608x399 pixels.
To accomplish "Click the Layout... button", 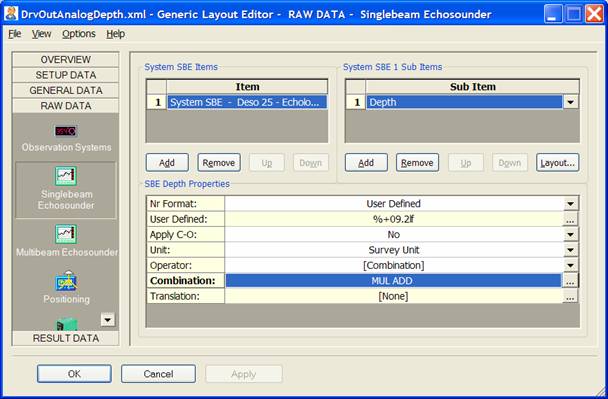I will coord(558,162).
